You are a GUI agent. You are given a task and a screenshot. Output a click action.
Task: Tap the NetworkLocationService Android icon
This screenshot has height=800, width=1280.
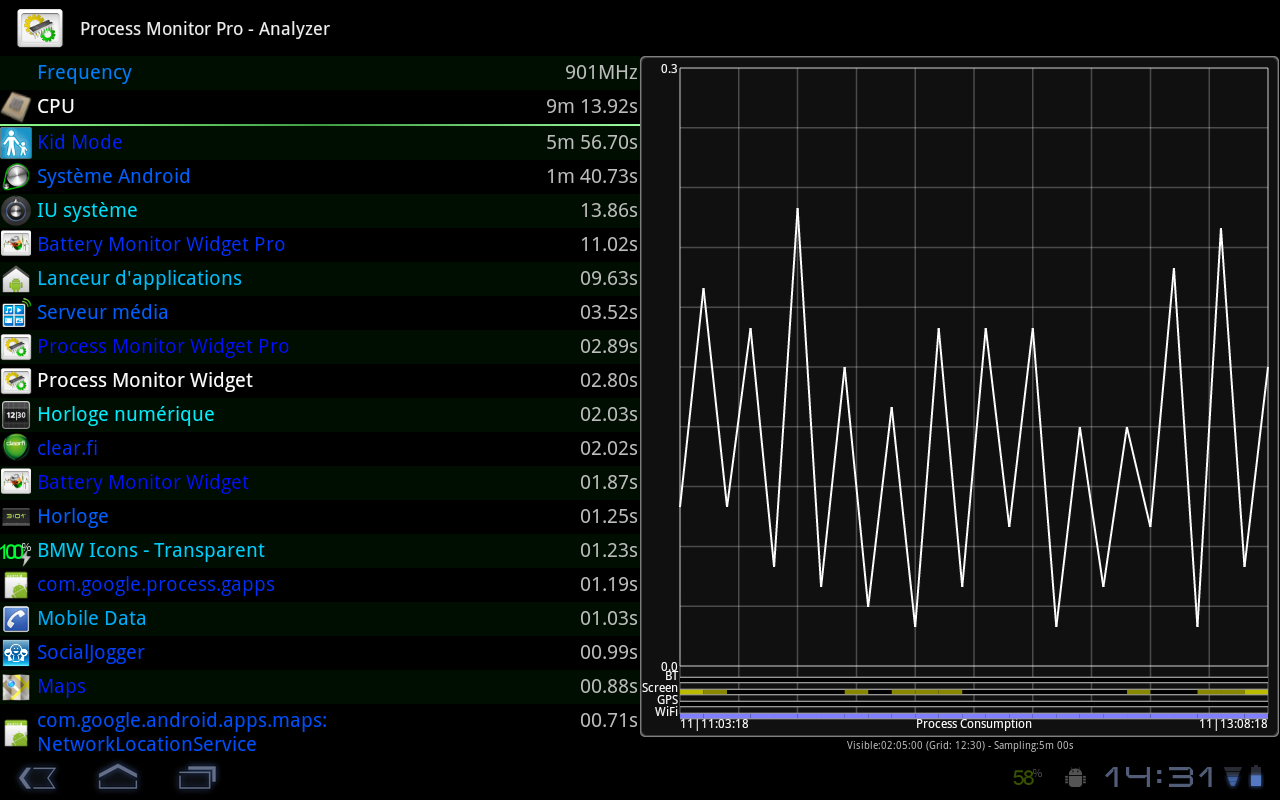[16, 732]
